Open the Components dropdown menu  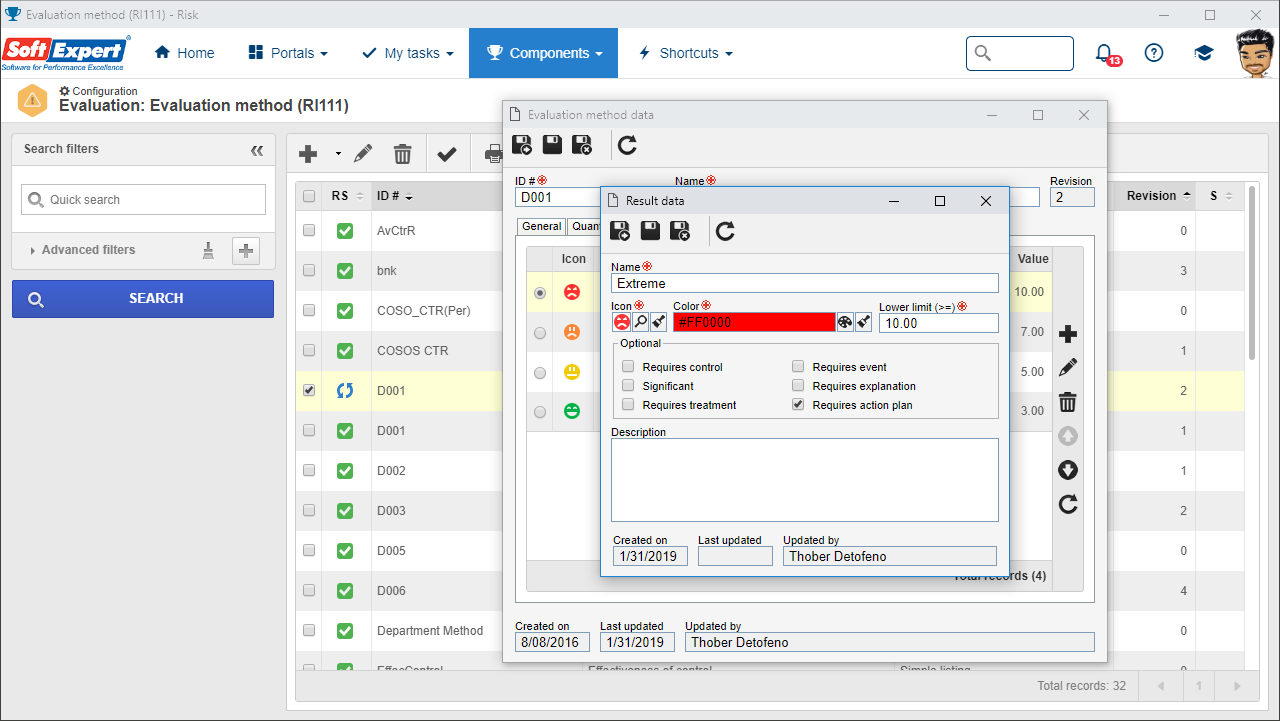(x=543, y=53)
